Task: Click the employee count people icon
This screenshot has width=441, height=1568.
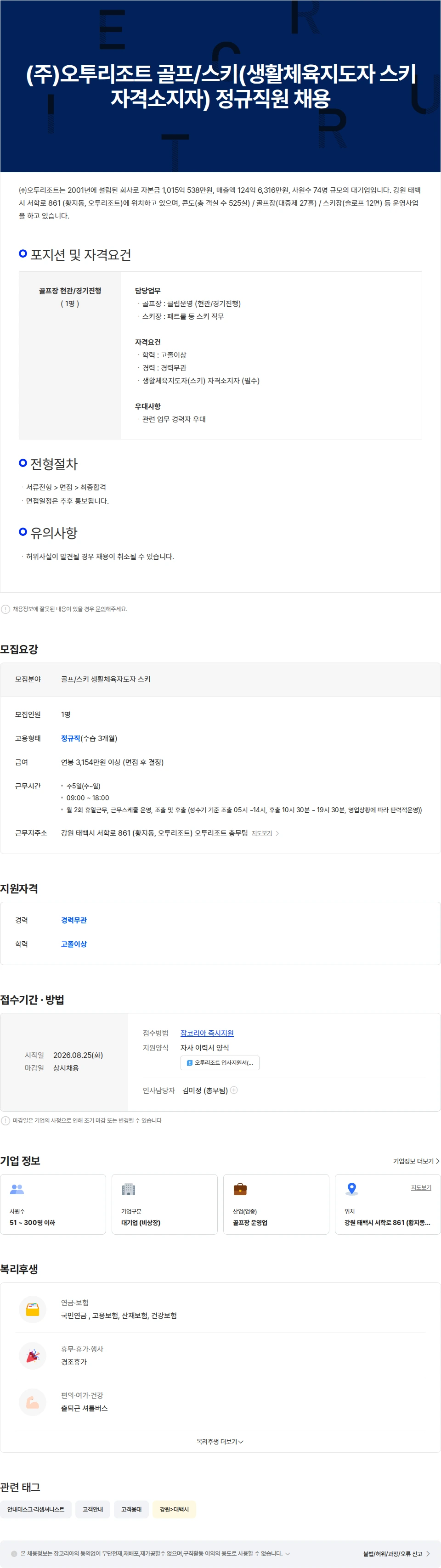Action: click(17, 1189)
